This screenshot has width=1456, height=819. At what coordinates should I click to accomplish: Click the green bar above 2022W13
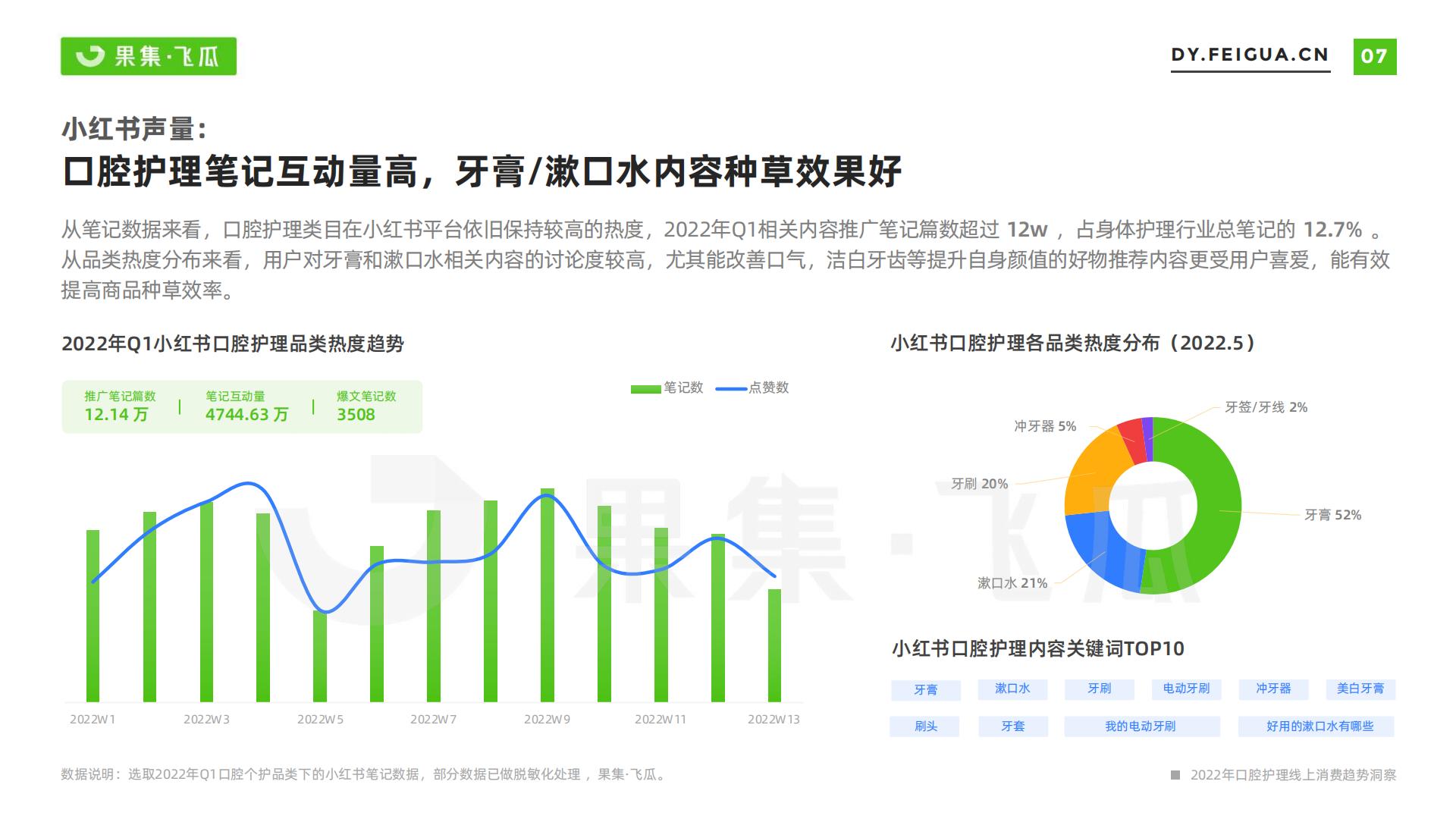(774, 645)
